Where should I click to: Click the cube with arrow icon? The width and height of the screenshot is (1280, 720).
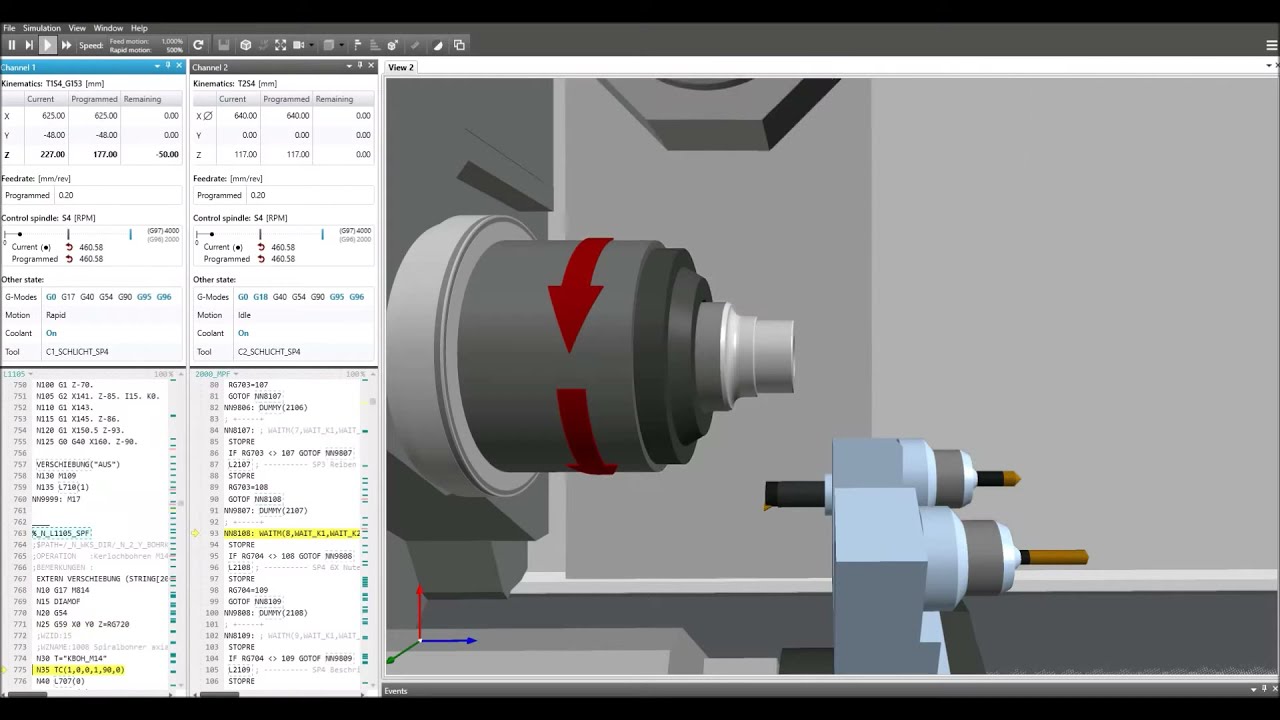click(392, 45)
